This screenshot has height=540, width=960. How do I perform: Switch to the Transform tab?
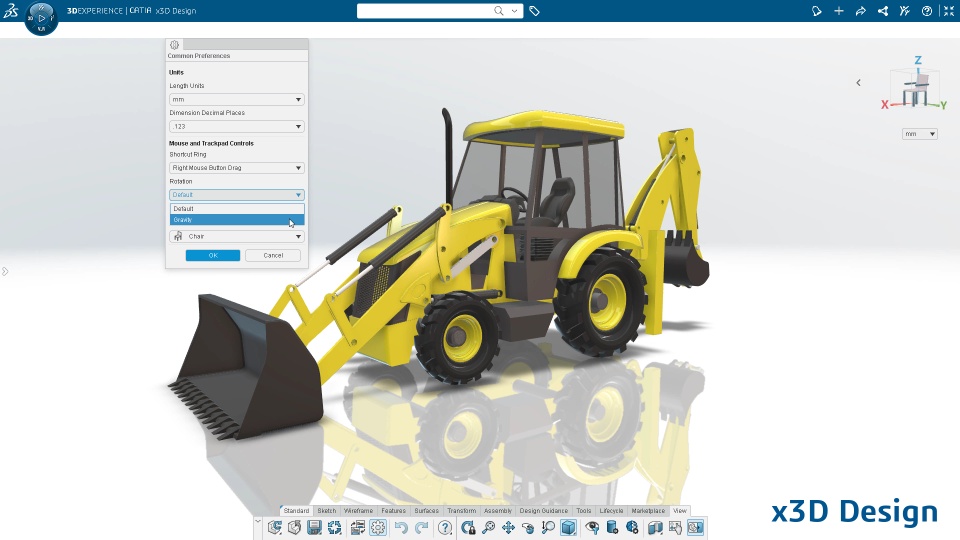(462, 511)
